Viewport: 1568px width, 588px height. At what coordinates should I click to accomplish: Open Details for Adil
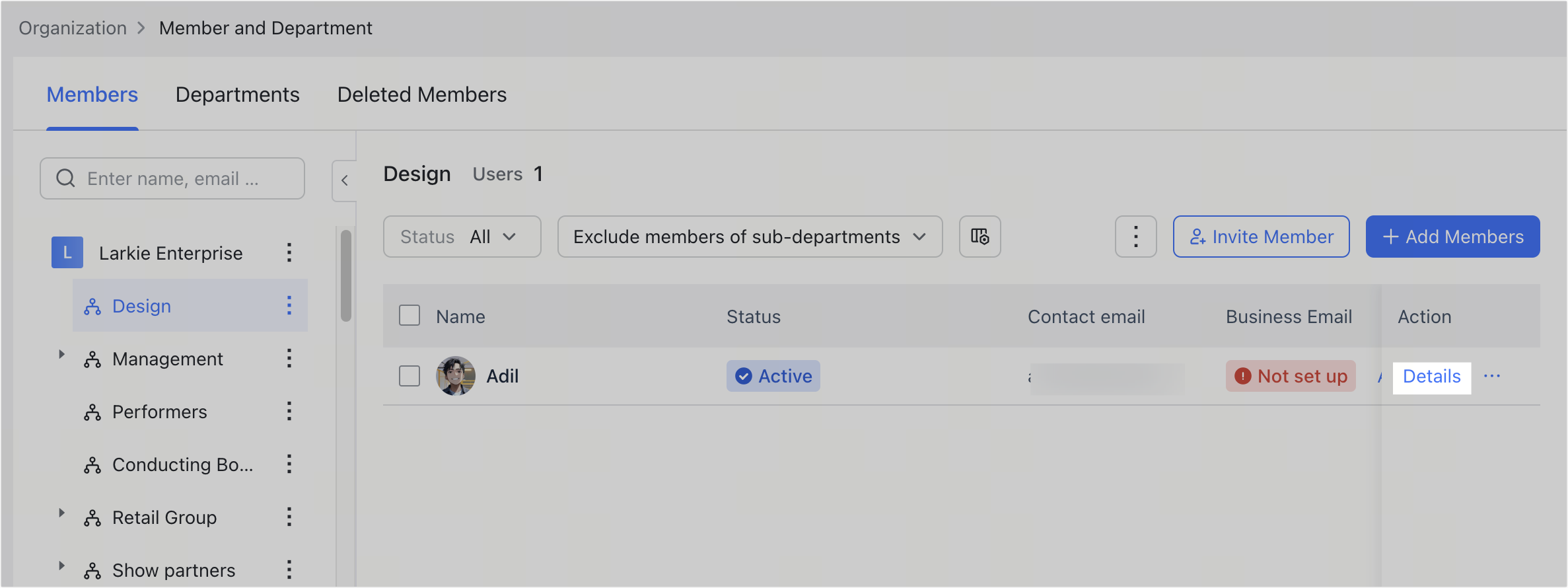click(x=1432, y=376)
